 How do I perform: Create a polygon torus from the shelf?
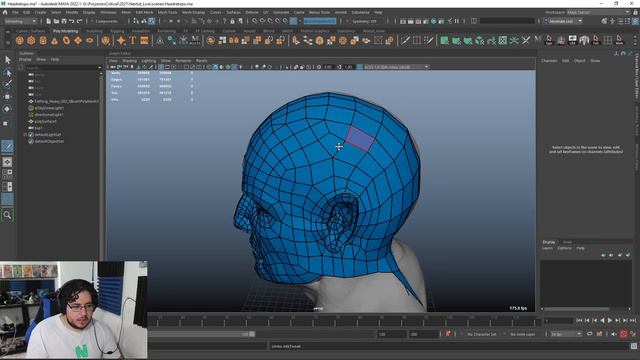(66, 40)
